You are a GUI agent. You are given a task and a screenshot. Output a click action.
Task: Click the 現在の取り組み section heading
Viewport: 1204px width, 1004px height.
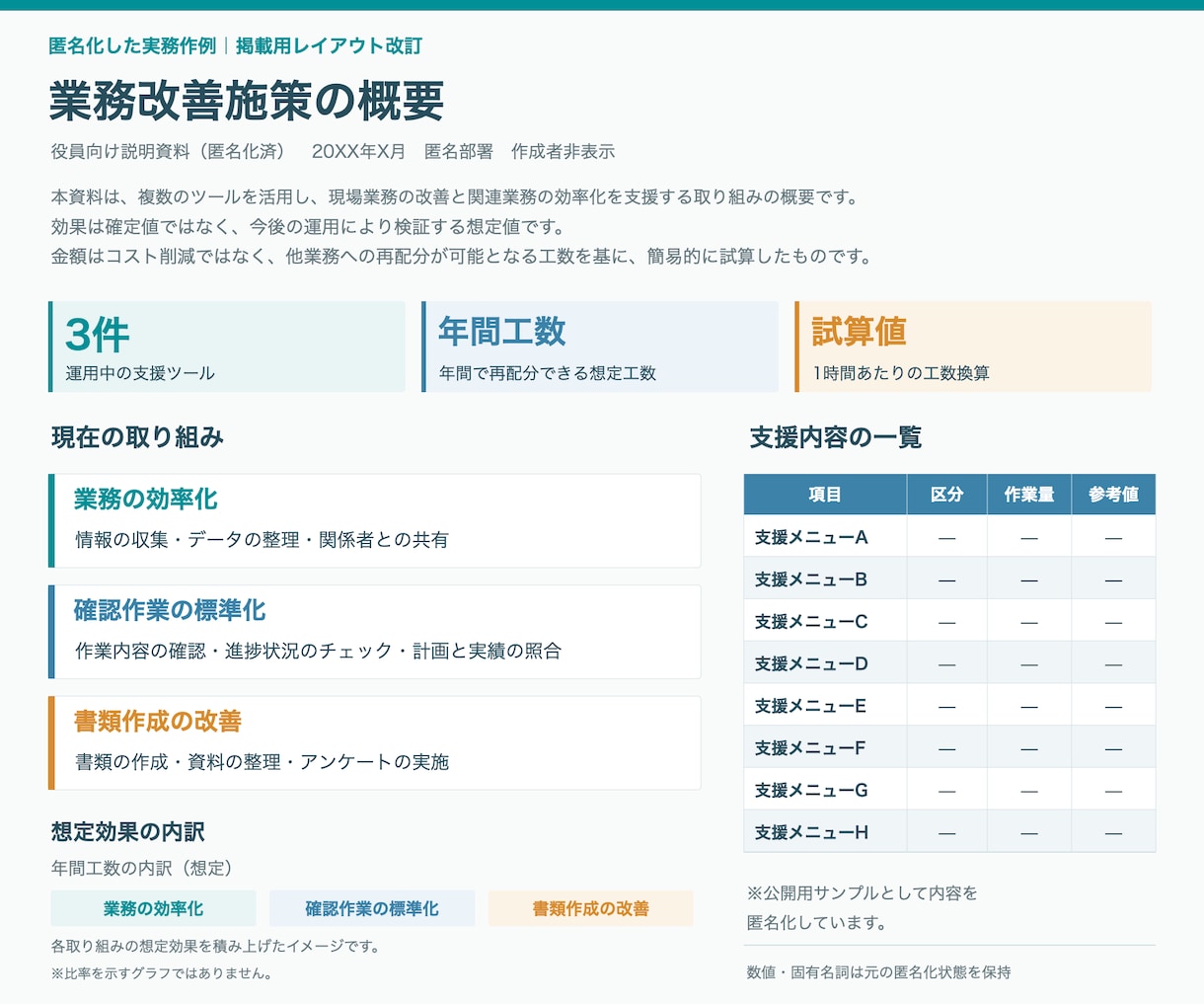click(x=137, y=437)
